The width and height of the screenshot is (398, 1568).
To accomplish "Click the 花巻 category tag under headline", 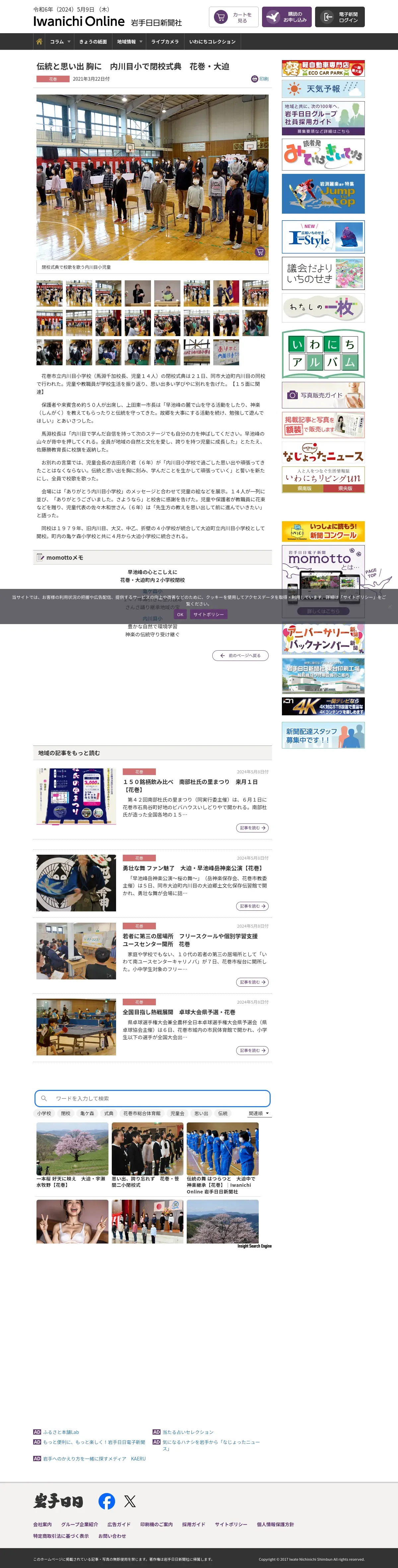I will coord(53,79).
